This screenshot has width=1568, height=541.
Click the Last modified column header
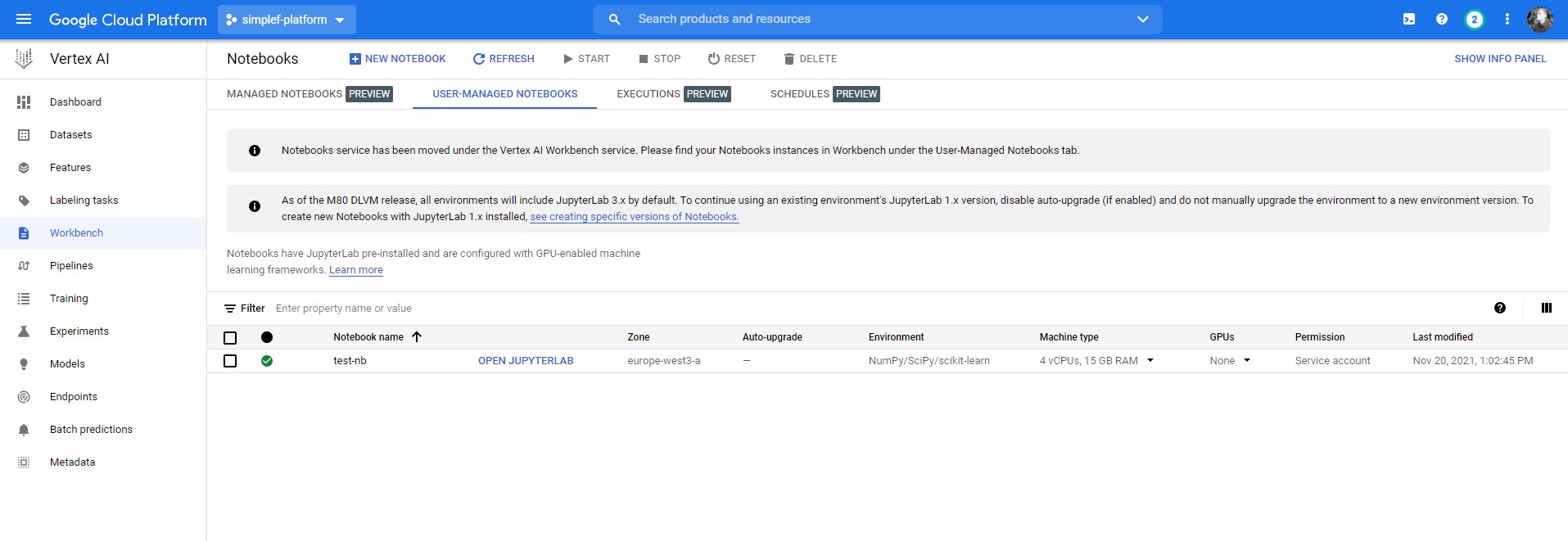pyautogui.click(x=1443, y=337)
